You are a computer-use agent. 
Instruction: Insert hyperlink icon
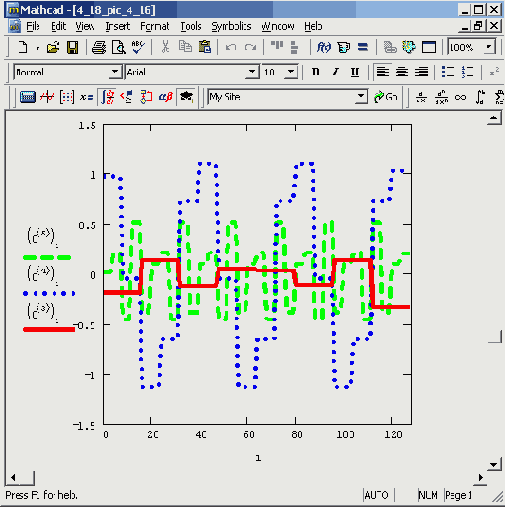390,47
